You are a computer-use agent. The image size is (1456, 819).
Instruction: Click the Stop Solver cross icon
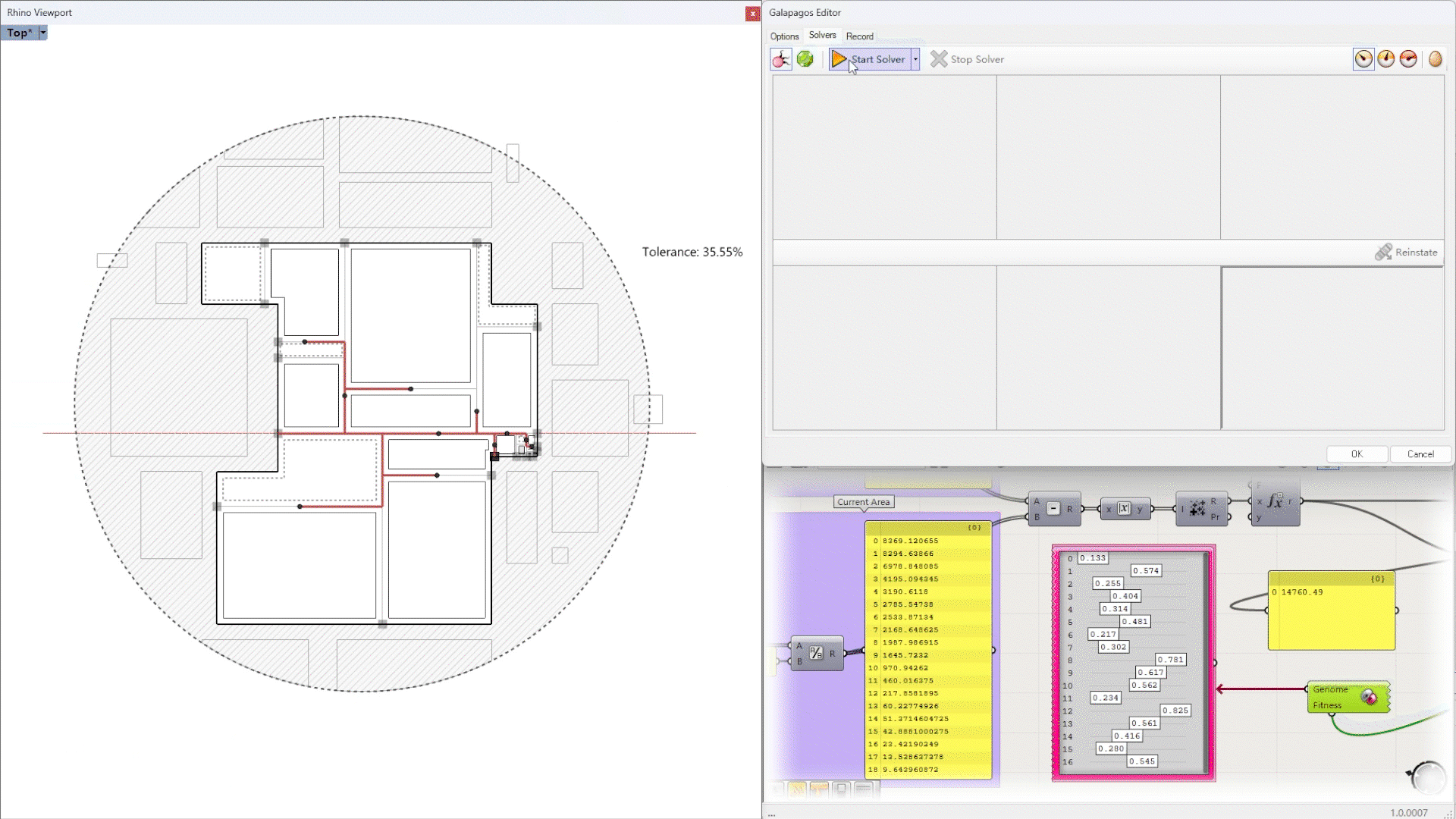938,59
